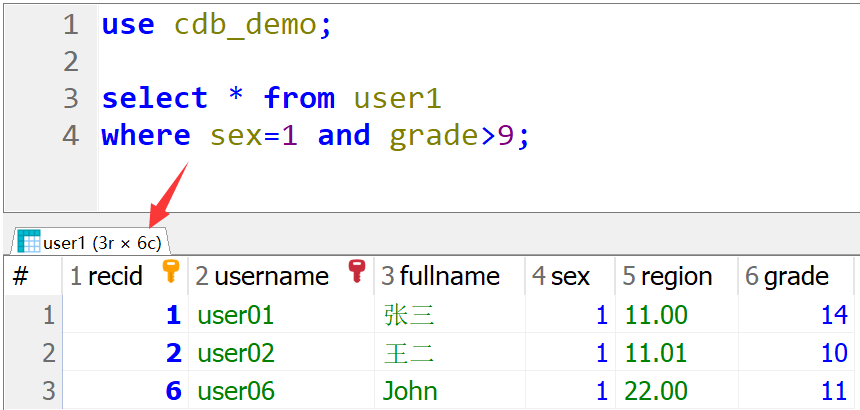Click the grade cell showing 14
The height and width of the screenshot is (410, 860).
(x=833, y=316)
